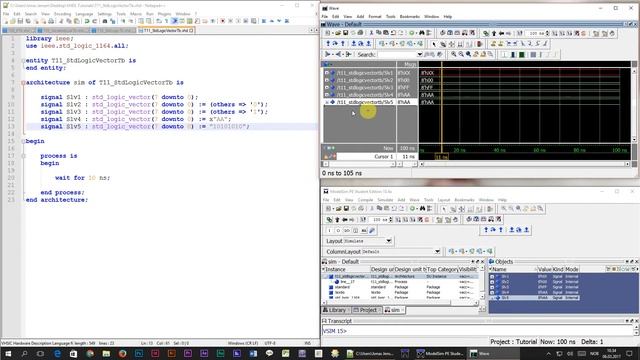Image resolution: width=640 pixels, height=360 pixels.
Task: Collapse process fold marker at line 17
Action: [23, 156]
